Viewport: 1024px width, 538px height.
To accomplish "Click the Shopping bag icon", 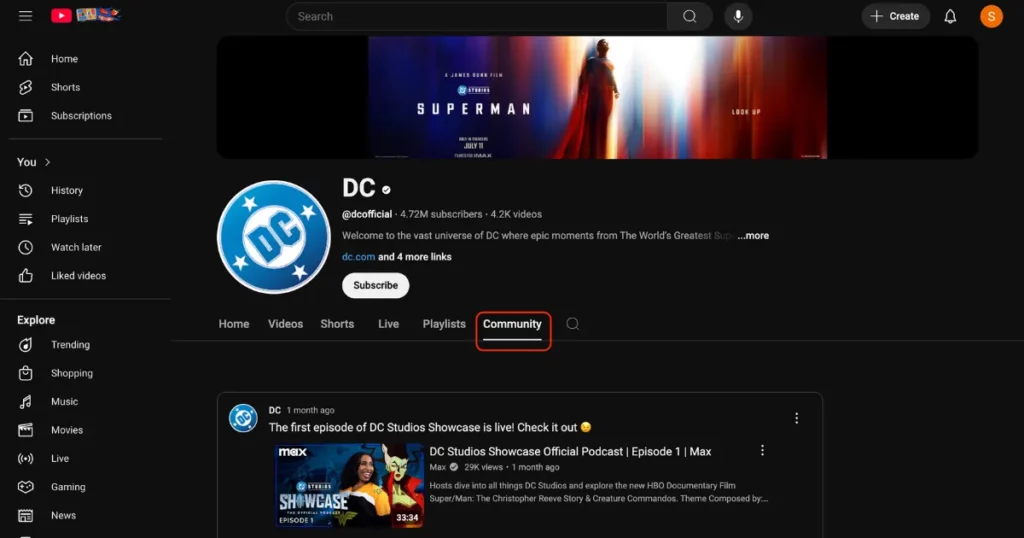I will [25, 373].
